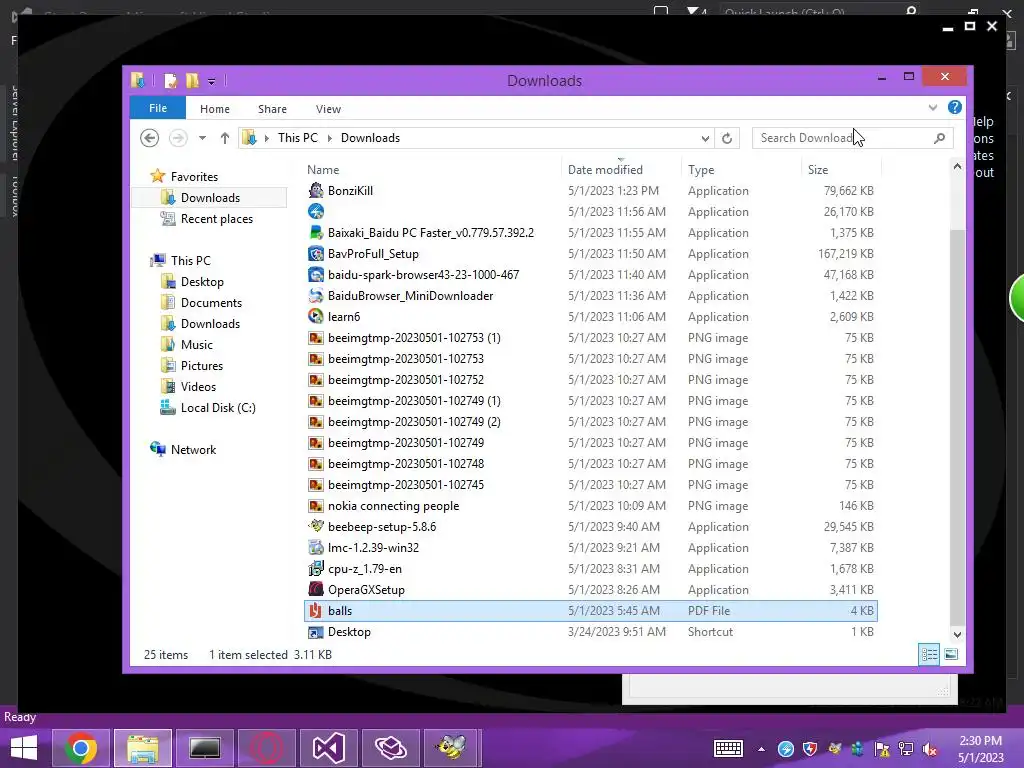1024x768 pixels.
Task: Open recent locations dropdown arrow
Action: pos(202,138)
